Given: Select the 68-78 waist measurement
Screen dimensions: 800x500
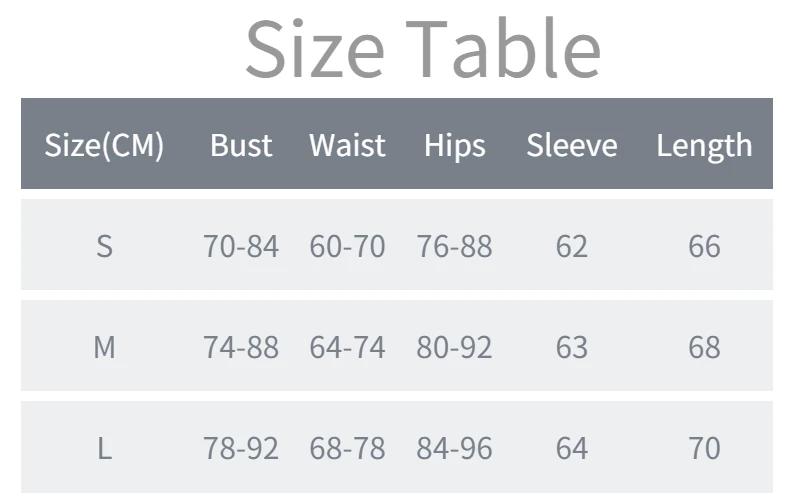Looking at the screenshot, I should tap(347, 448).
